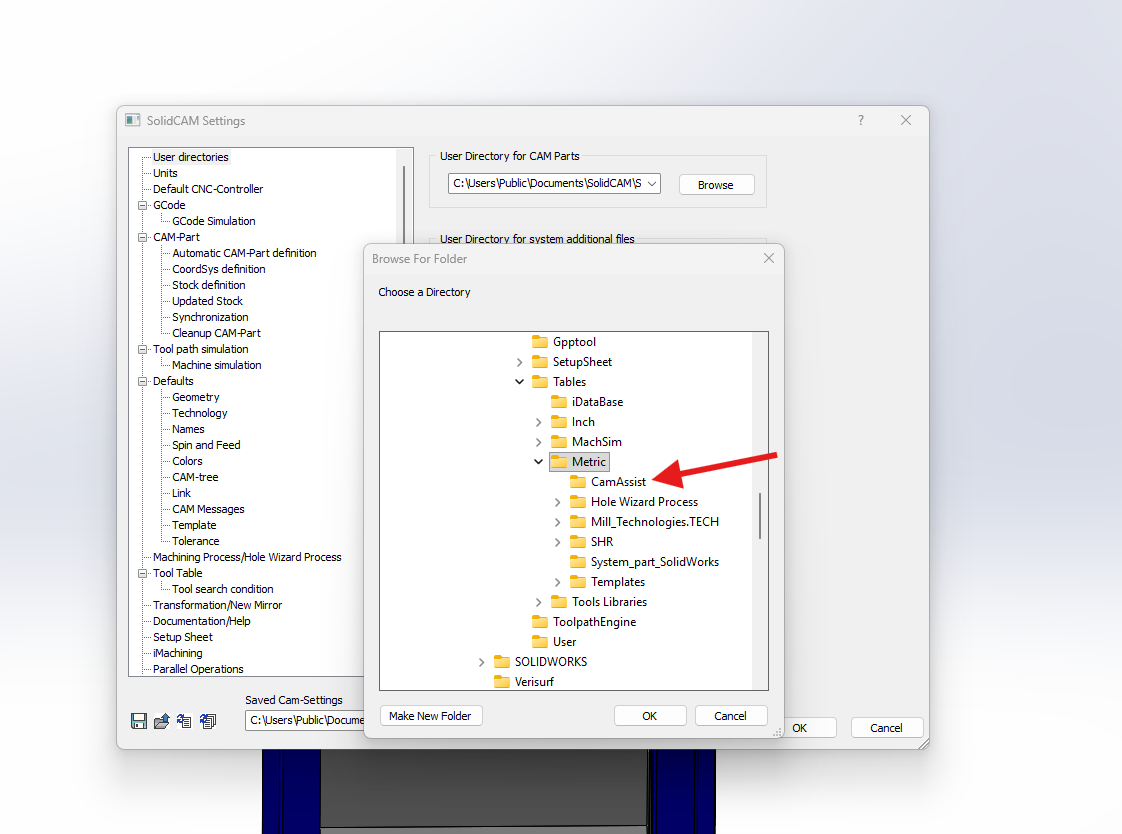Select the Gpptool folder icon
This screenshot has width=1122, height=834.
(540, 342)
